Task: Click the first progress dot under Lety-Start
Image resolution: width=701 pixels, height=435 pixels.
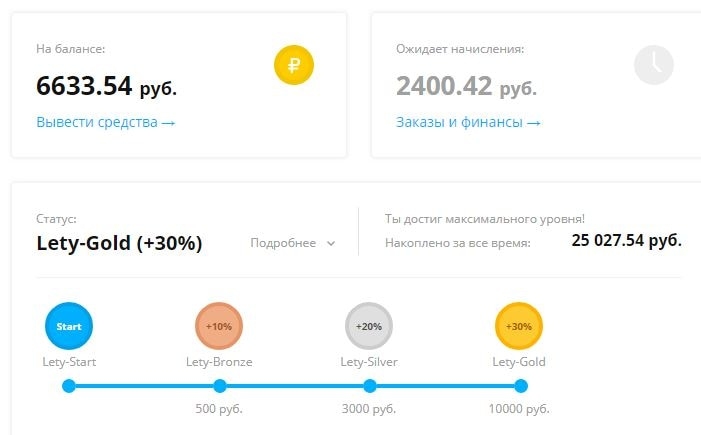Action: [69, 386]
